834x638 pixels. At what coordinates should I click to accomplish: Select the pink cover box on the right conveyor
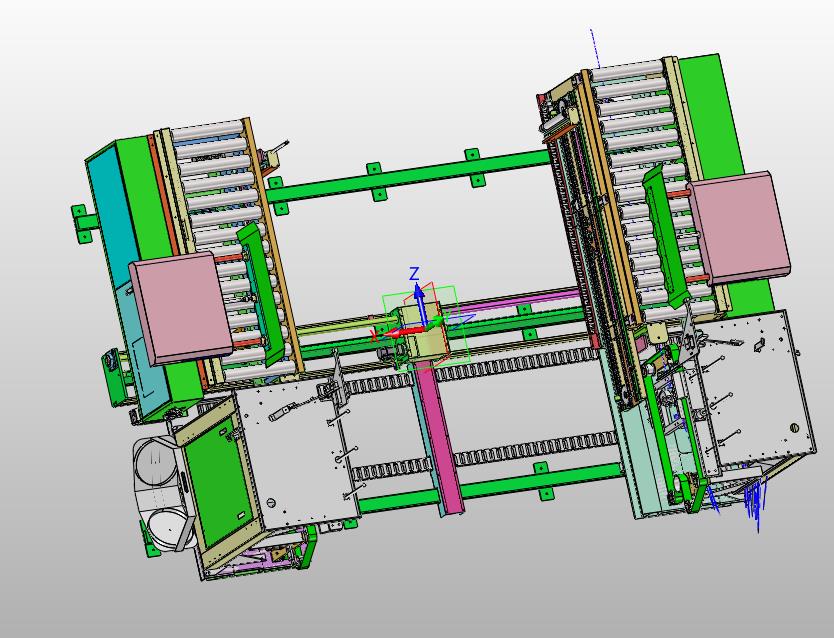739,228
